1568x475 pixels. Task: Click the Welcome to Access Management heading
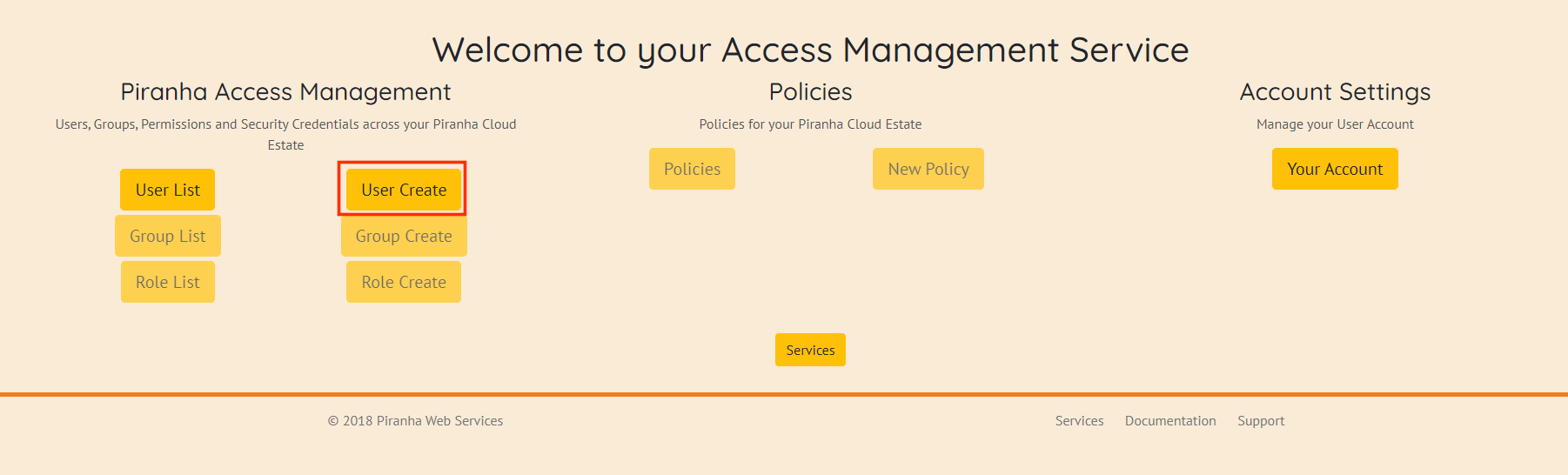coord(810,50)
